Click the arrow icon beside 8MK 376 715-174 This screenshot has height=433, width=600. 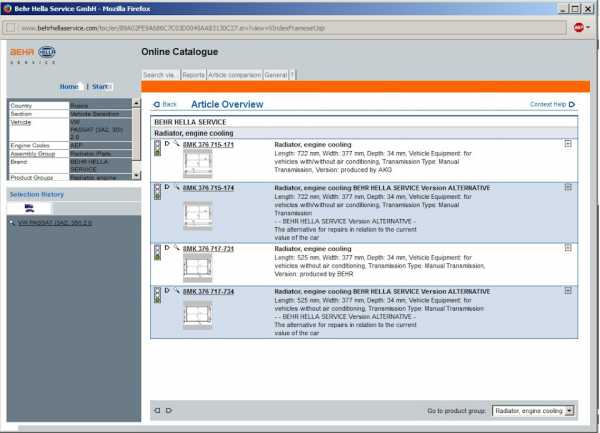167,187
